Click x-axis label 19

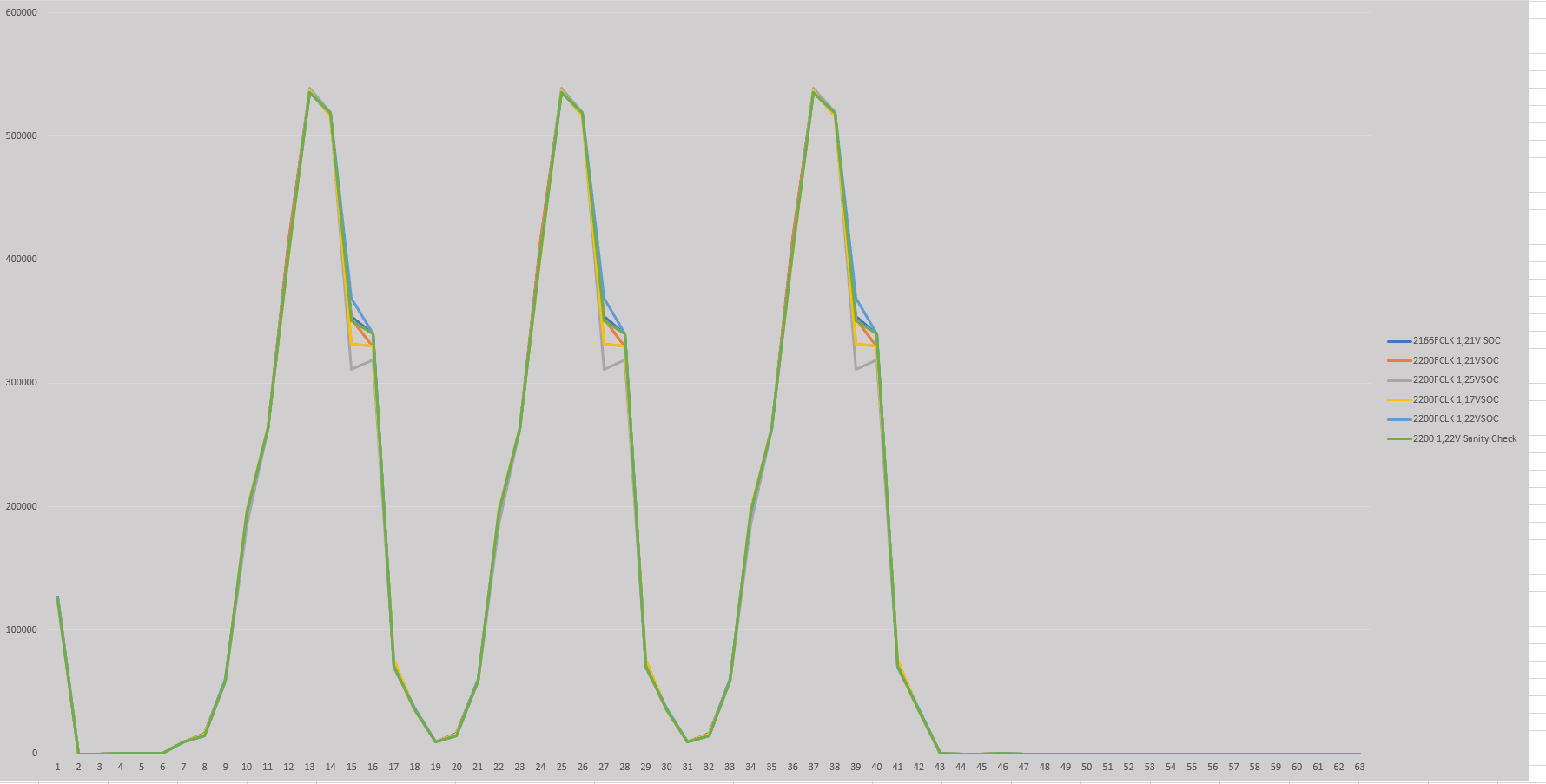(x=435, y=767)
